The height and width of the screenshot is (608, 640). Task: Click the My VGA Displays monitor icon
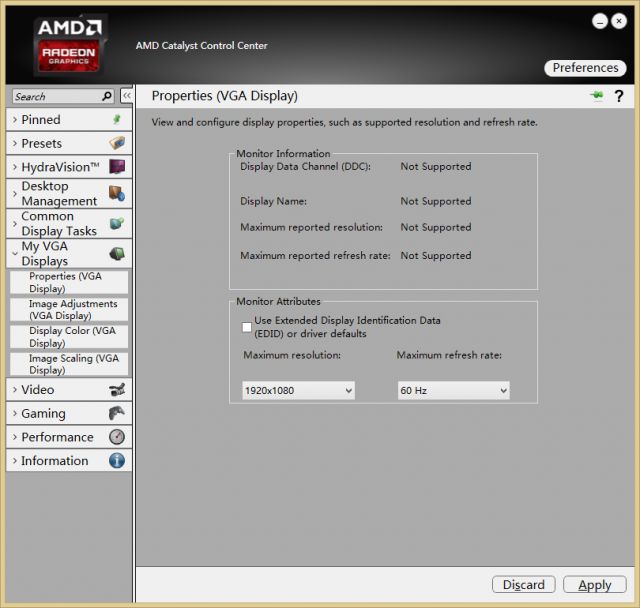click(117, 253)
